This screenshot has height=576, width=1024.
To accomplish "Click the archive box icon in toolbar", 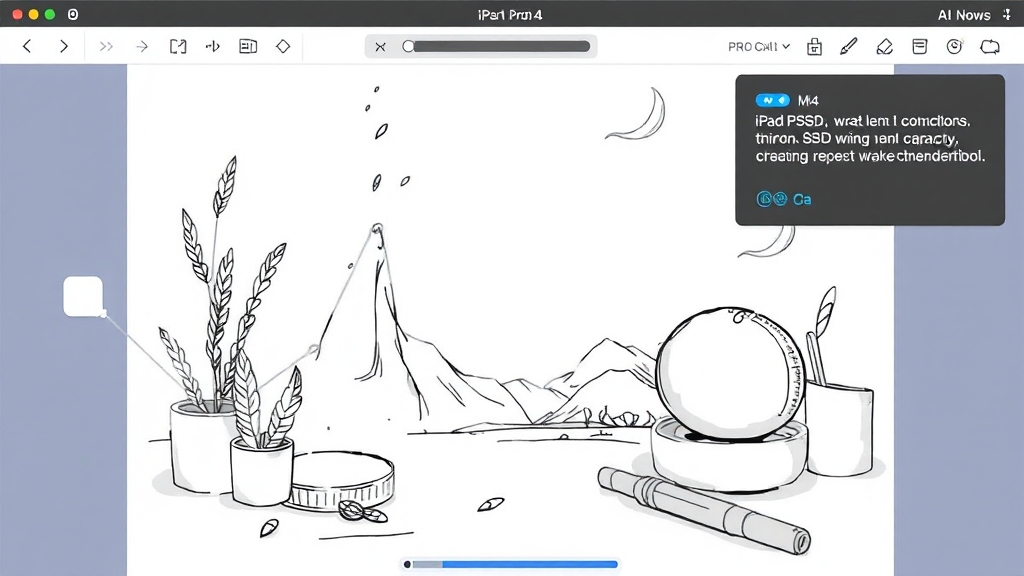I will pos(919,46).
